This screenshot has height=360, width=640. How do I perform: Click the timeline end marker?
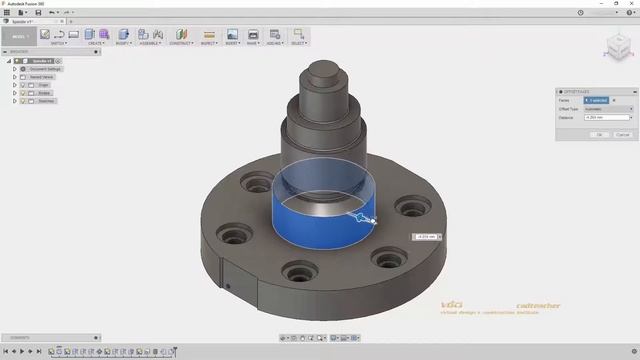(175, 351)
